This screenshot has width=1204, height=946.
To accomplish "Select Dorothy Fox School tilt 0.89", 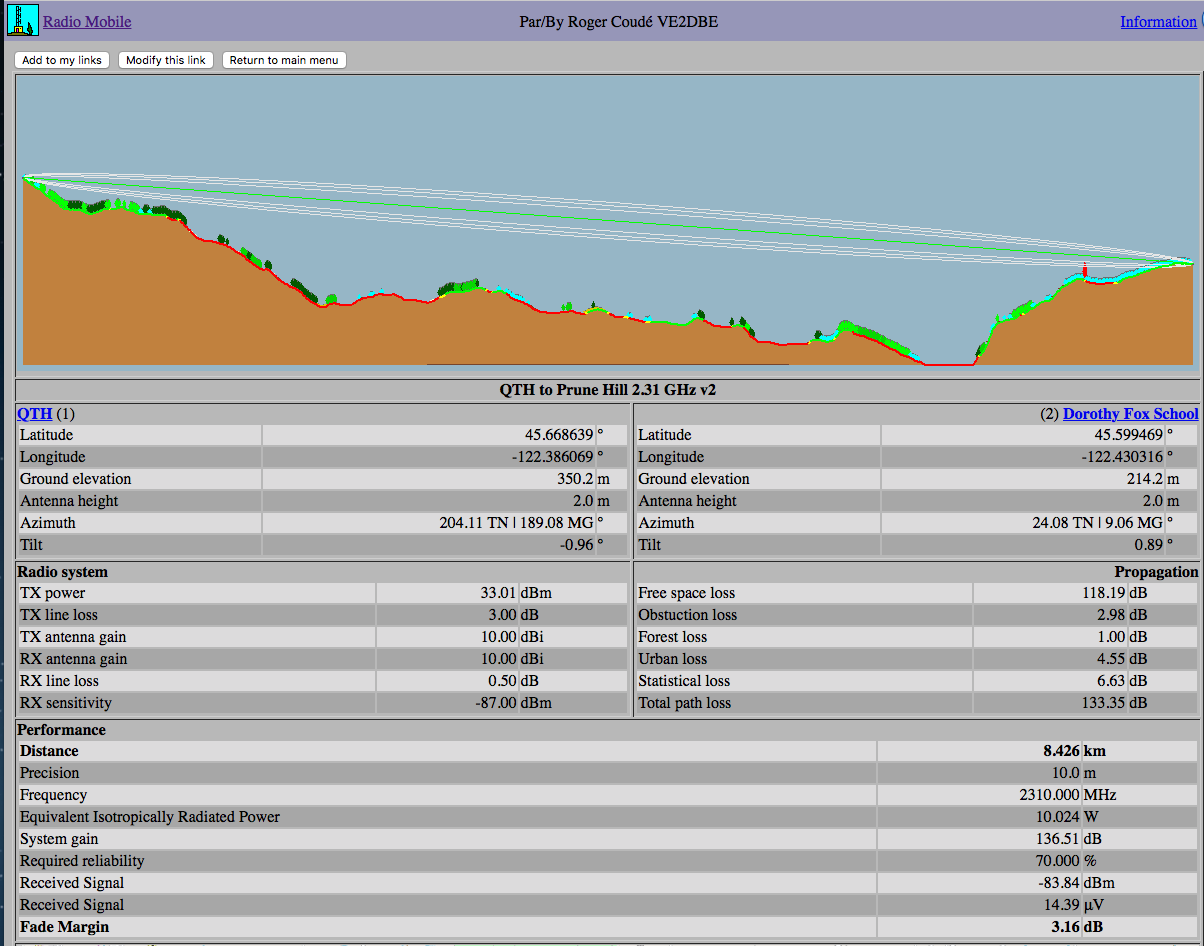I will coord(1148,545).
